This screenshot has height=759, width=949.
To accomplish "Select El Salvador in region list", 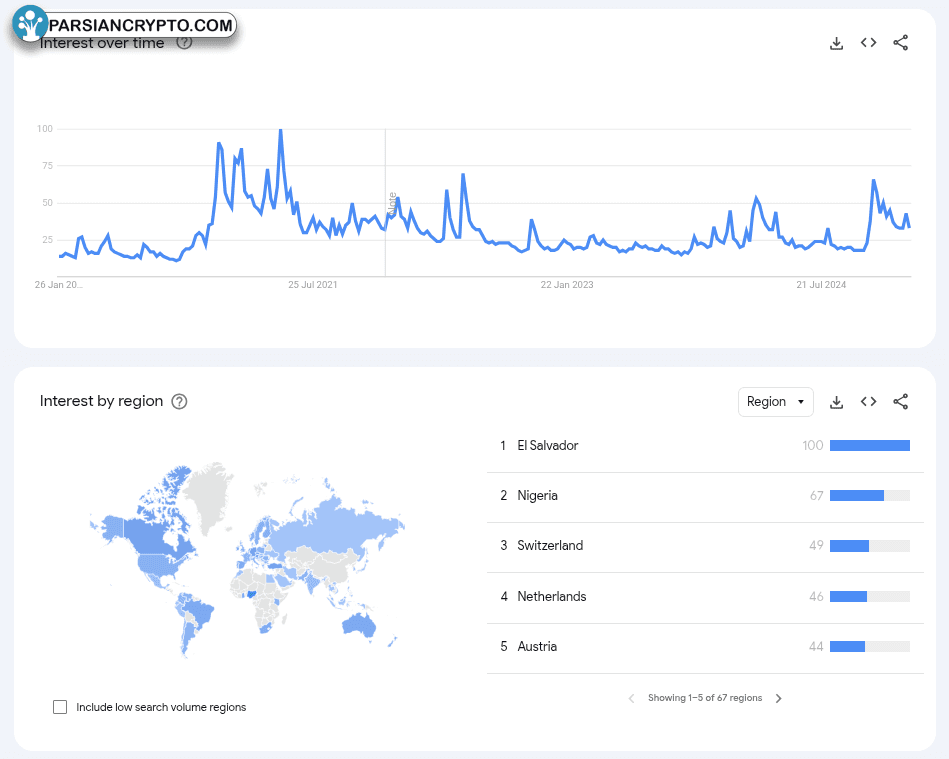I will pyautogui.click(x=547, y=446).
